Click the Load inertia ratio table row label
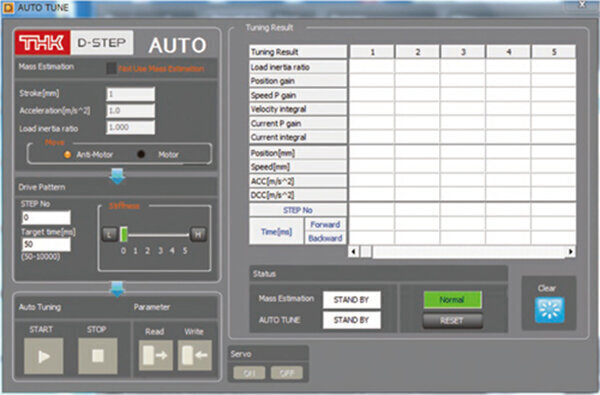 click(x=298, y=67)
